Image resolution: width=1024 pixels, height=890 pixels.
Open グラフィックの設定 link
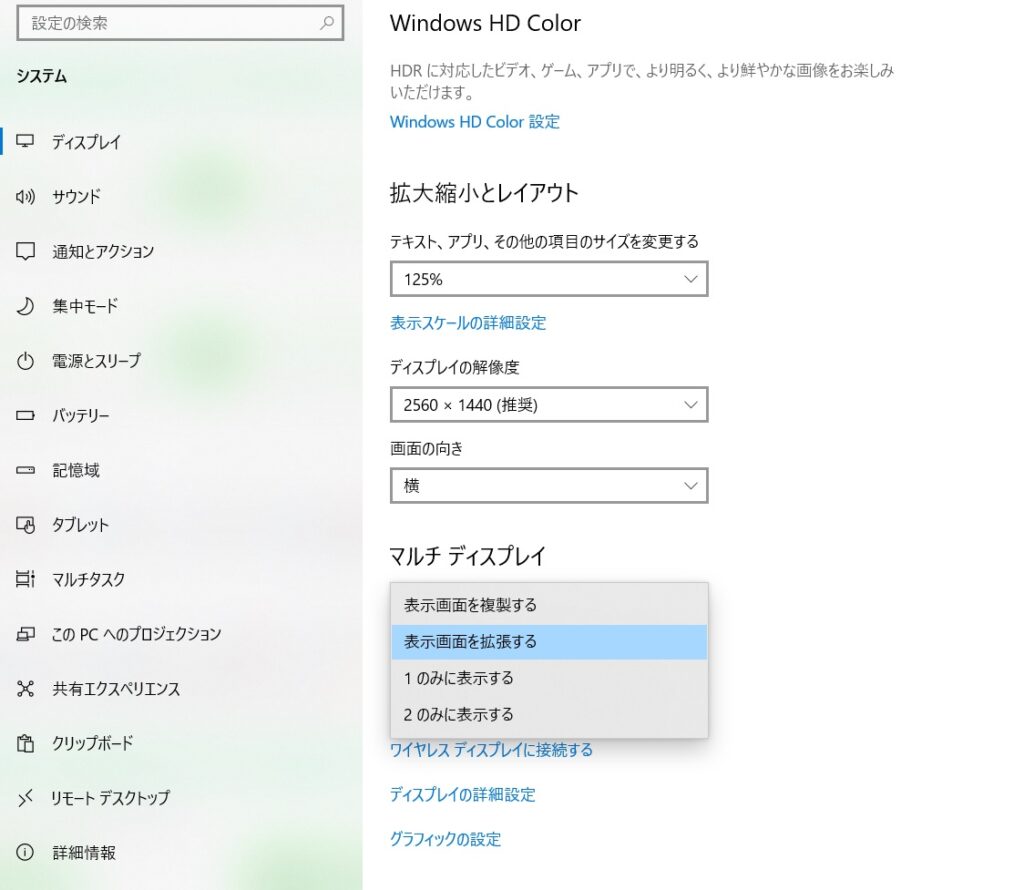pyautogui.click(x=445, y=839)
